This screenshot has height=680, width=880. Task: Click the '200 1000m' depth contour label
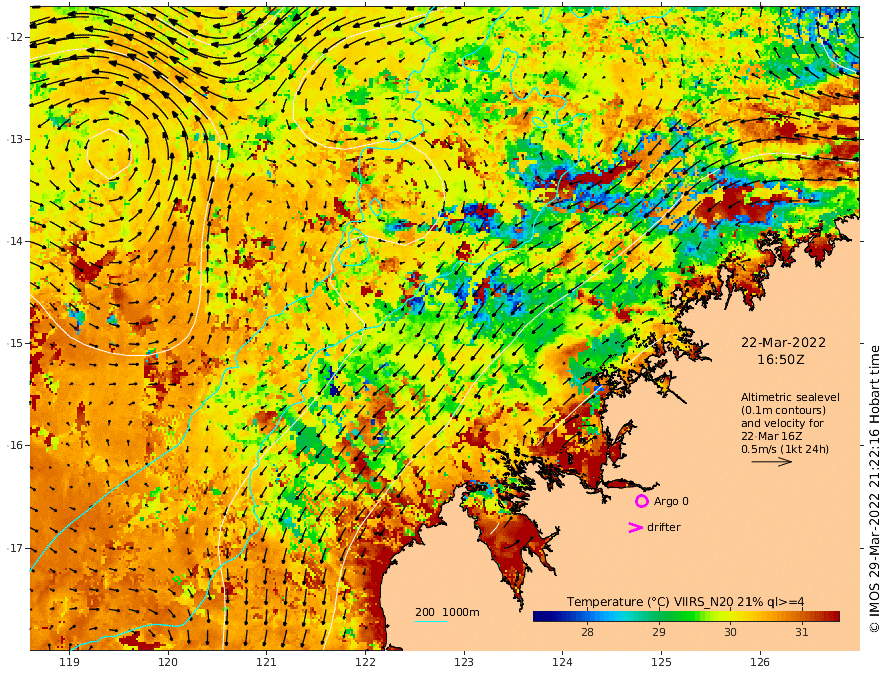click(x=447, y=612)
